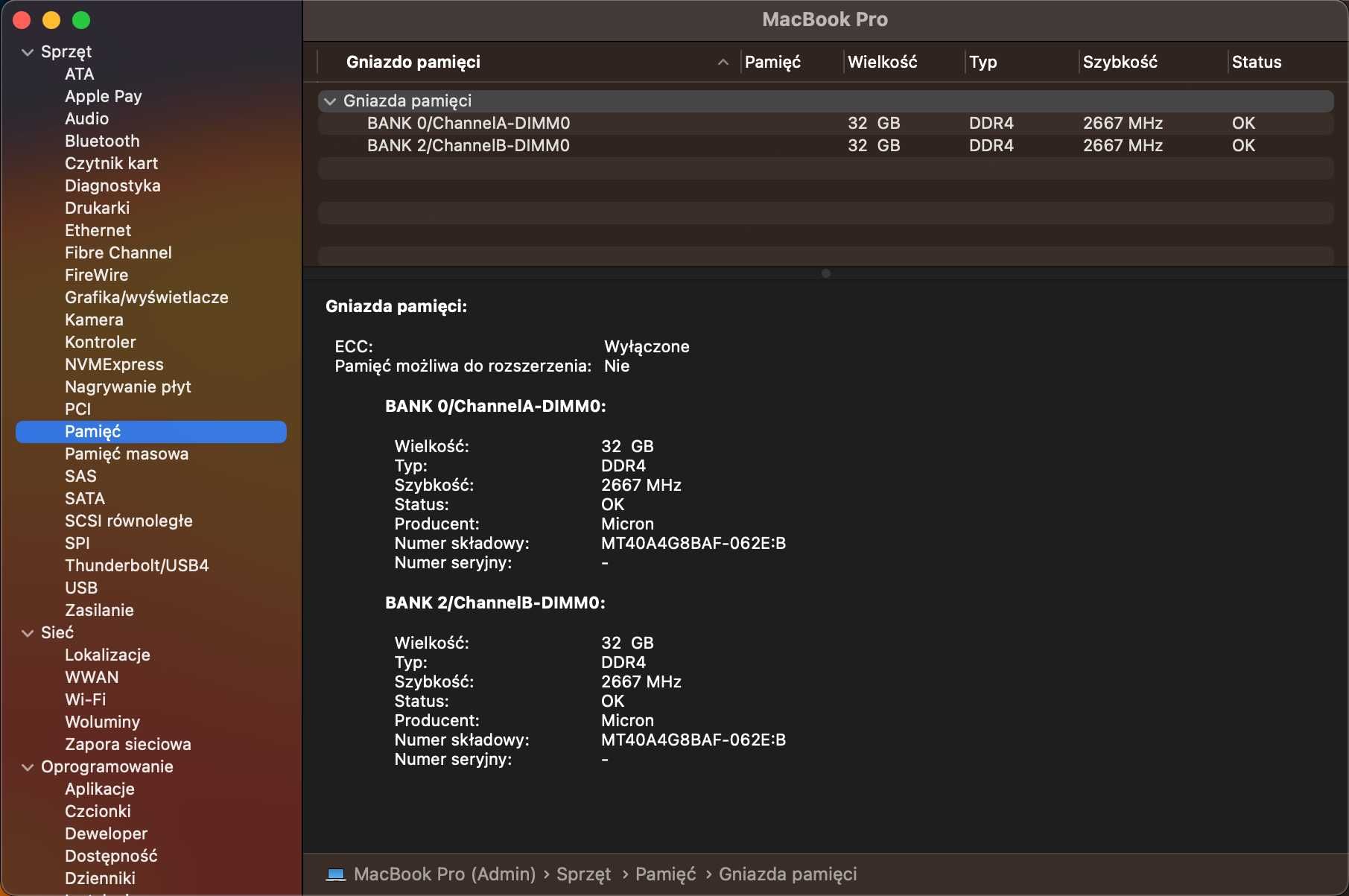The image size is (1349, 896).
Task: Select SATA in the sidebar
Action: point(85,499)
